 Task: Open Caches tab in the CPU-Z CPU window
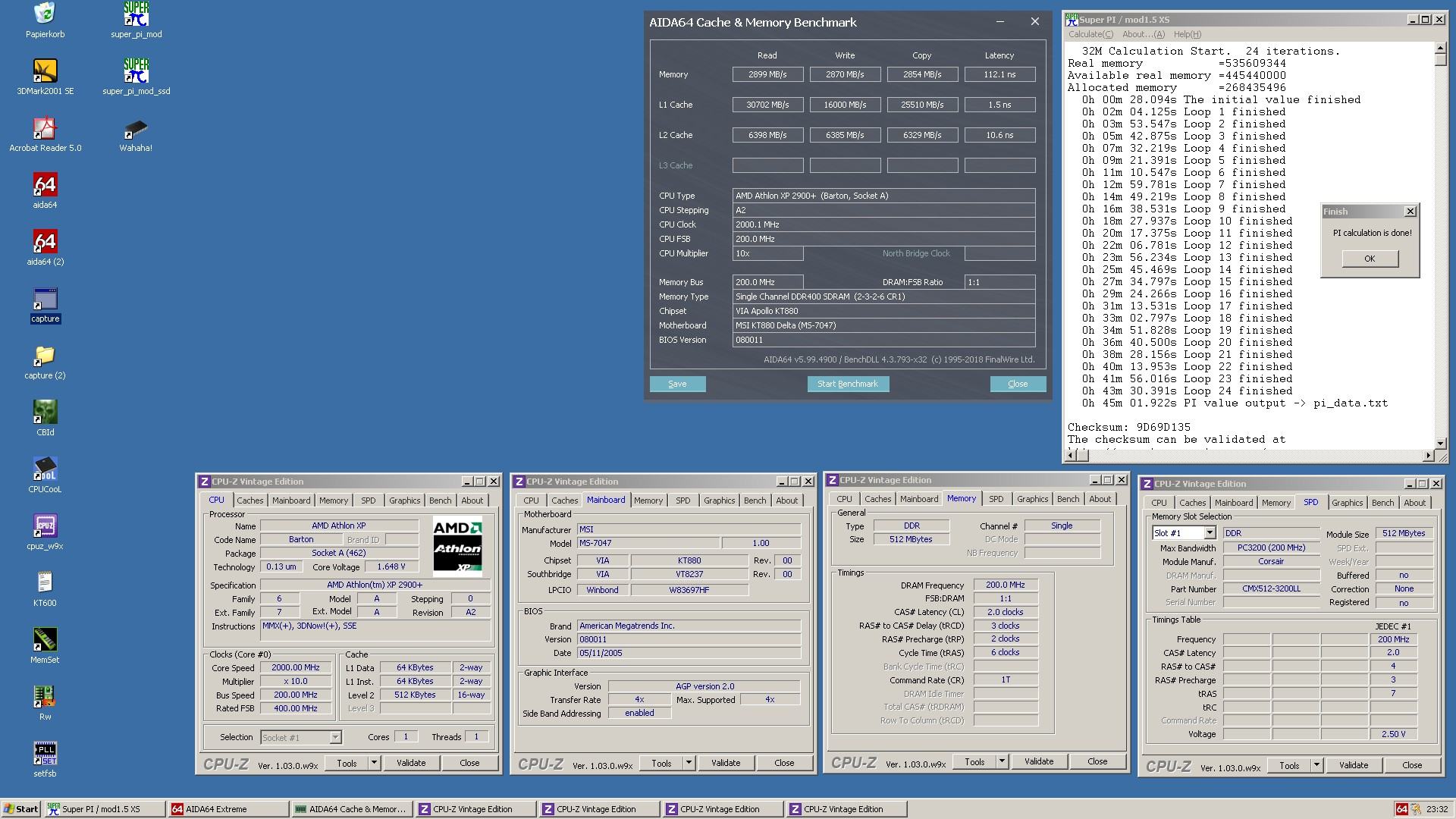point(249,500)
